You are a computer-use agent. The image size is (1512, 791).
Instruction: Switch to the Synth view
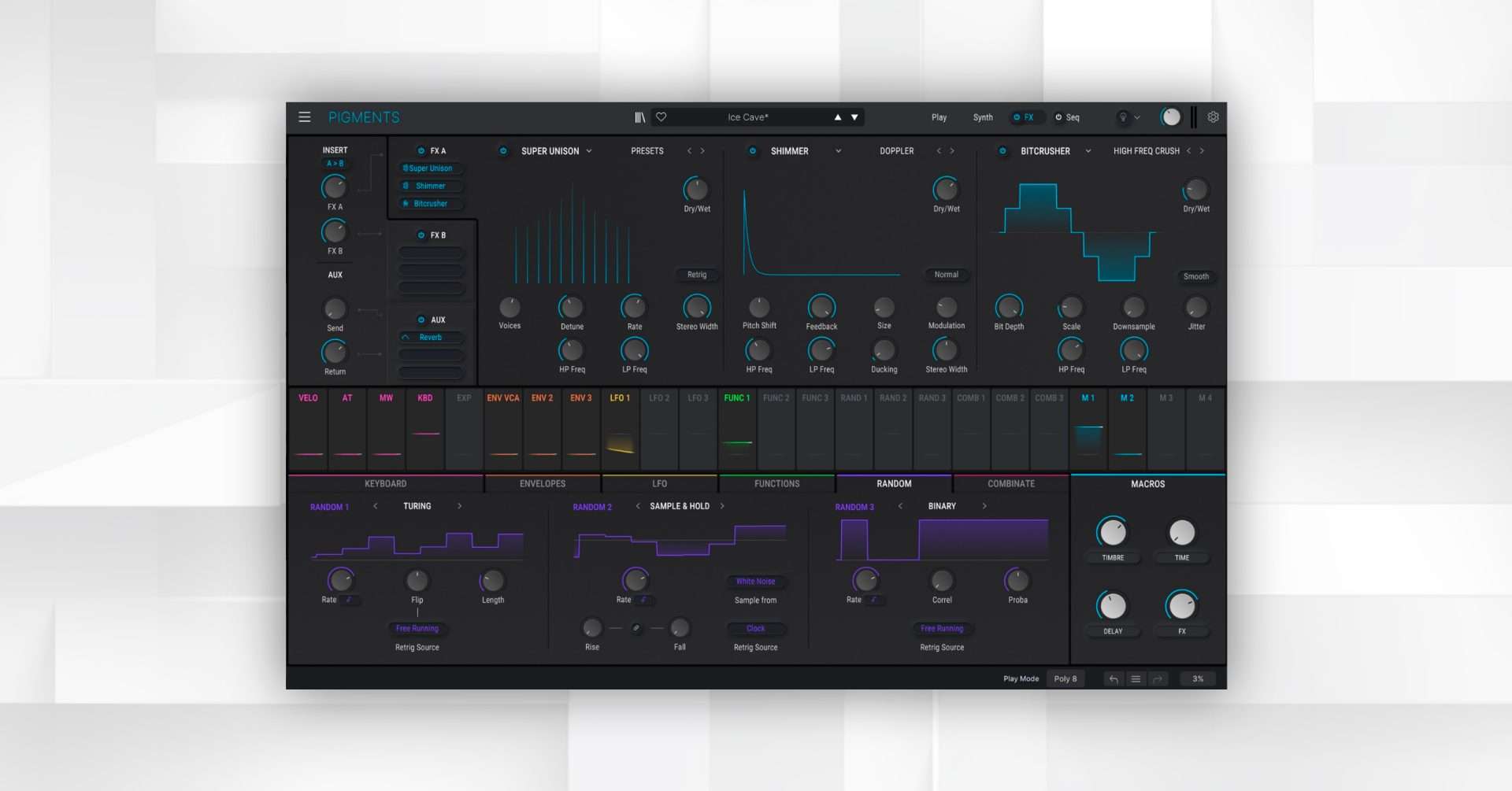(x=983, y=117)
